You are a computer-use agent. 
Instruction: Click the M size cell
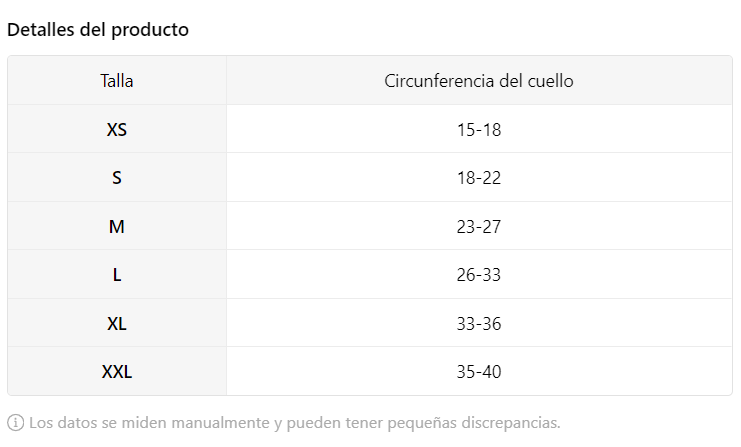pos(117,226)
